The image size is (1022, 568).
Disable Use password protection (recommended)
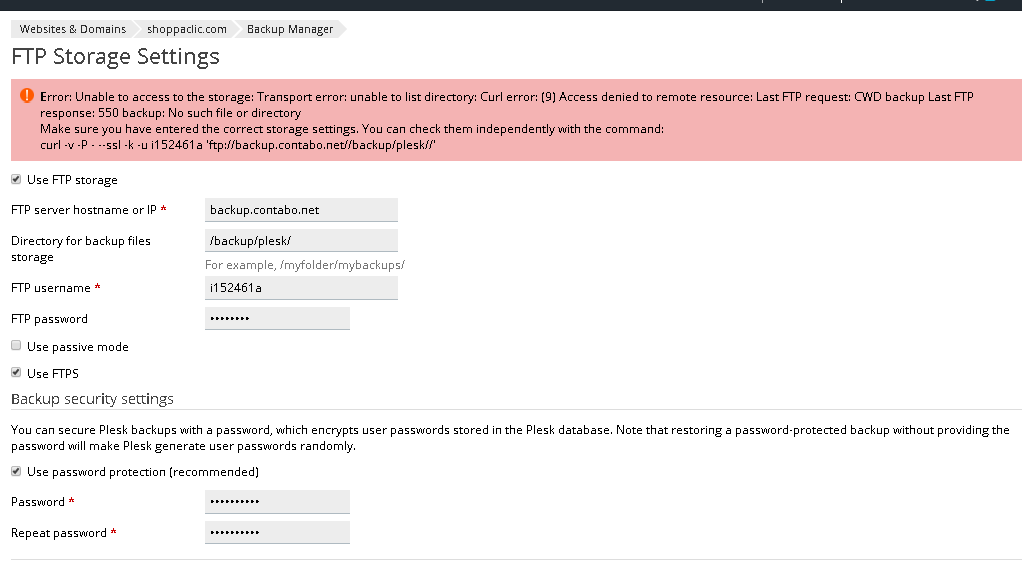16,471
